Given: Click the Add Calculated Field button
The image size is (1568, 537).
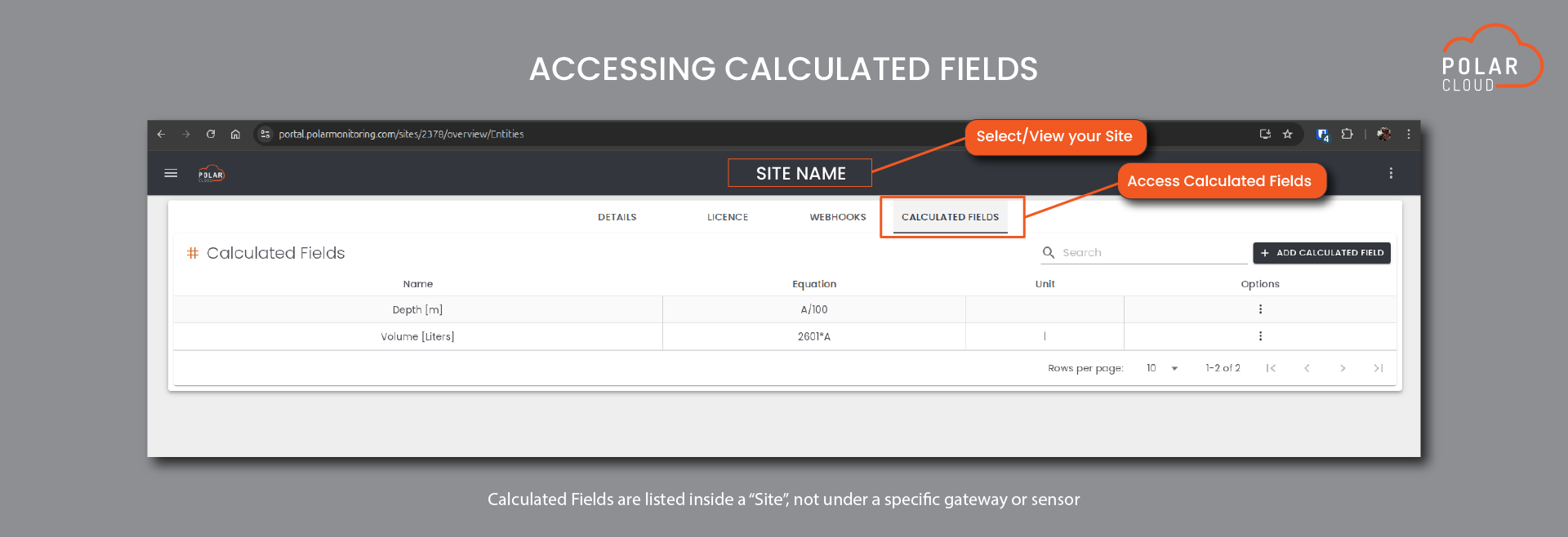Looking at the screenshot, I should point(1321,253).
